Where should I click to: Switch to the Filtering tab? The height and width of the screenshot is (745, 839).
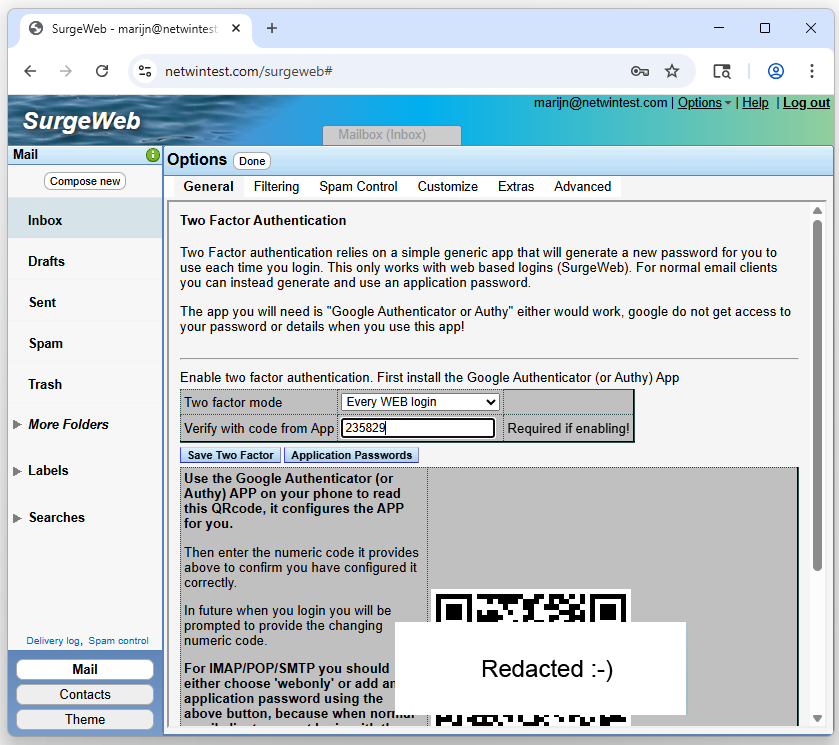click(x=276, y=187)
